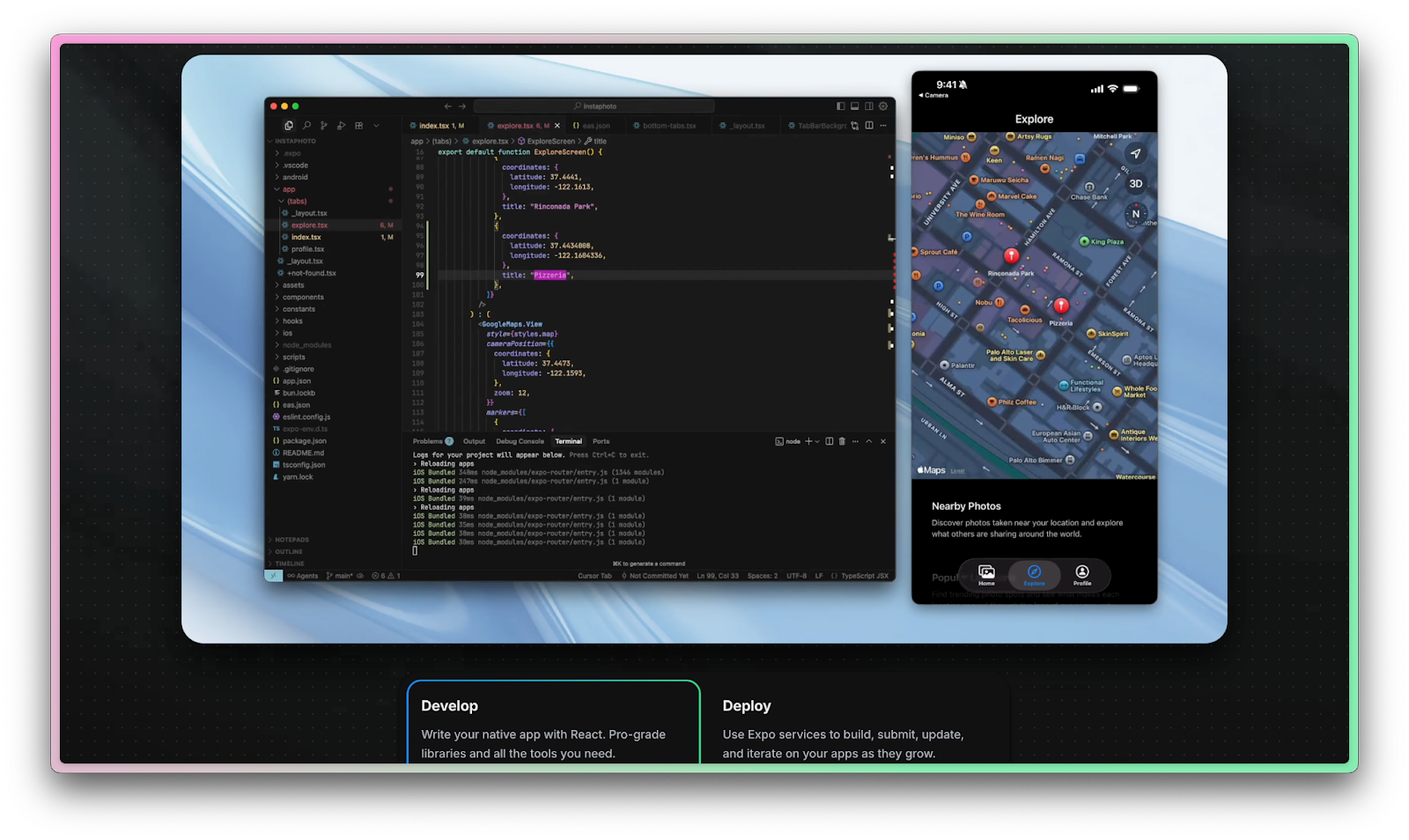This screenshot has height=840, width=1409.
Task: Open the Search view icon in sidebar
Action: (x=306, y=126)
